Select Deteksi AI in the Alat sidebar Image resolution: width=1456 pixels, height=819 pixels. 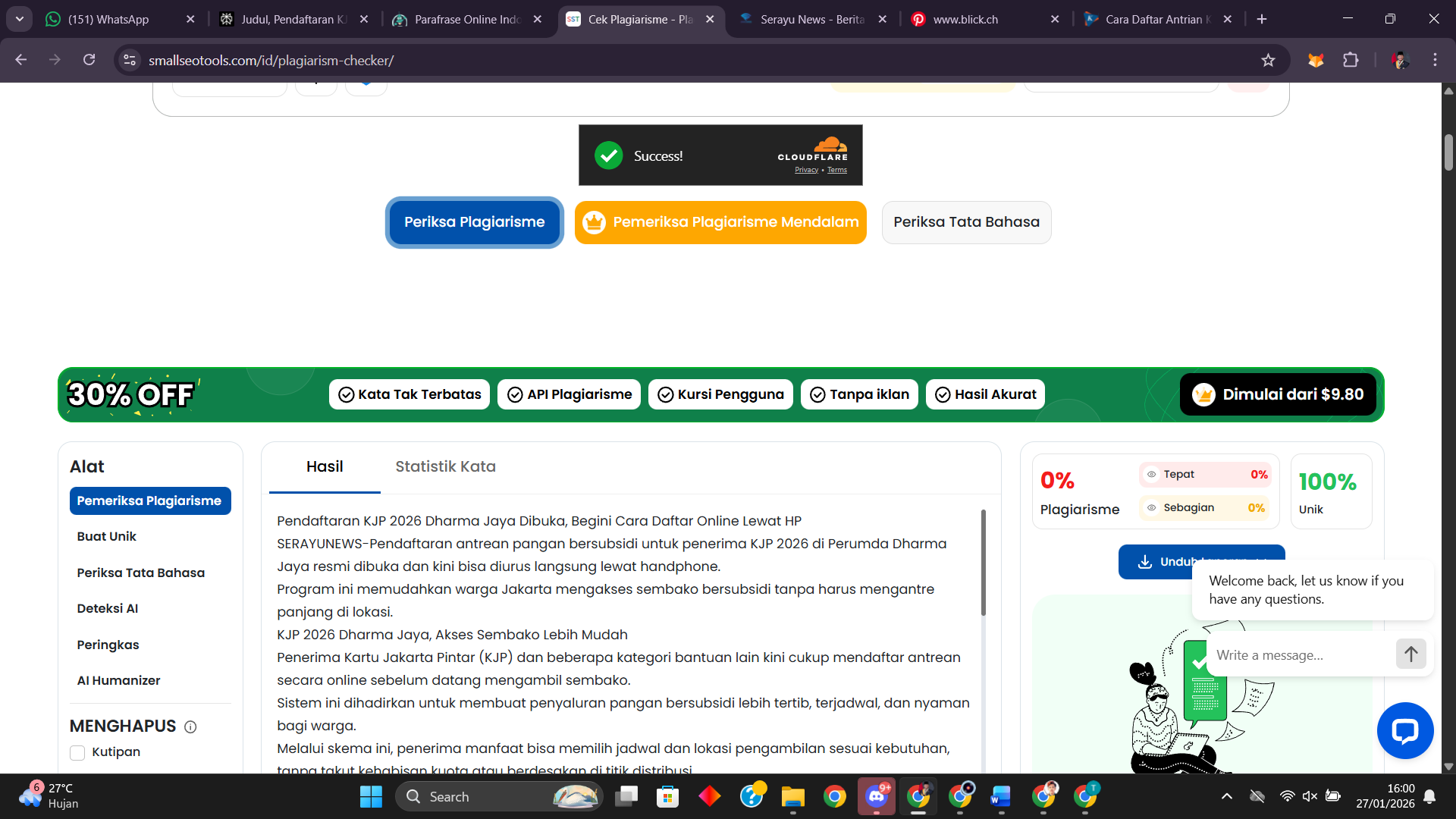[x=107, y=608]
